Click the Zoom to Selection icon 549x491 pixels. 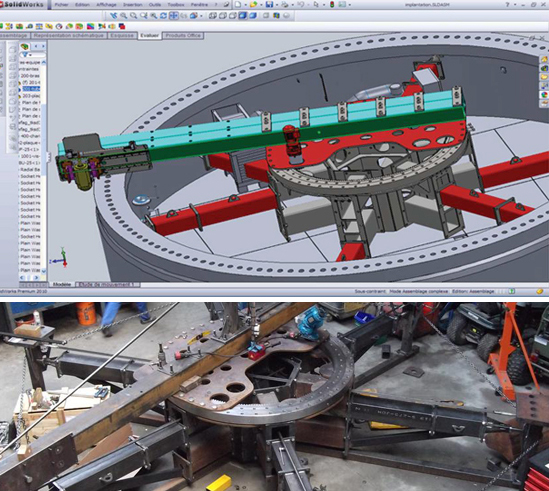[x=153, y=16]
